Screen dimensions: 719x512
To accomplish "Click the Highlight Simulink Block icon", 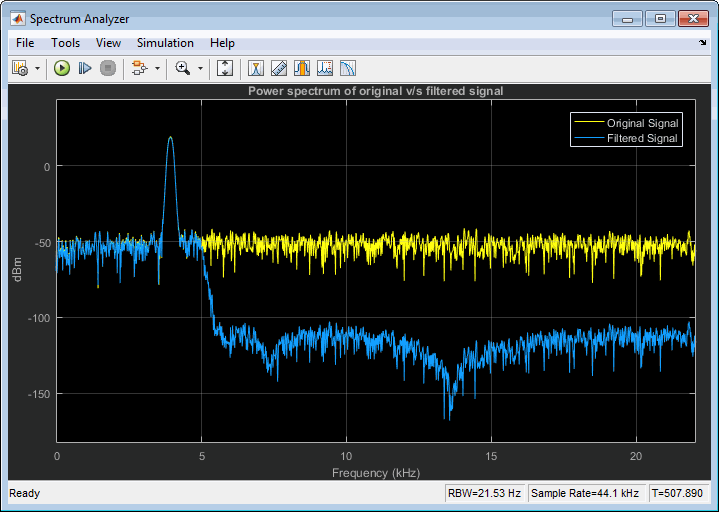I will [x=139, y=68].
